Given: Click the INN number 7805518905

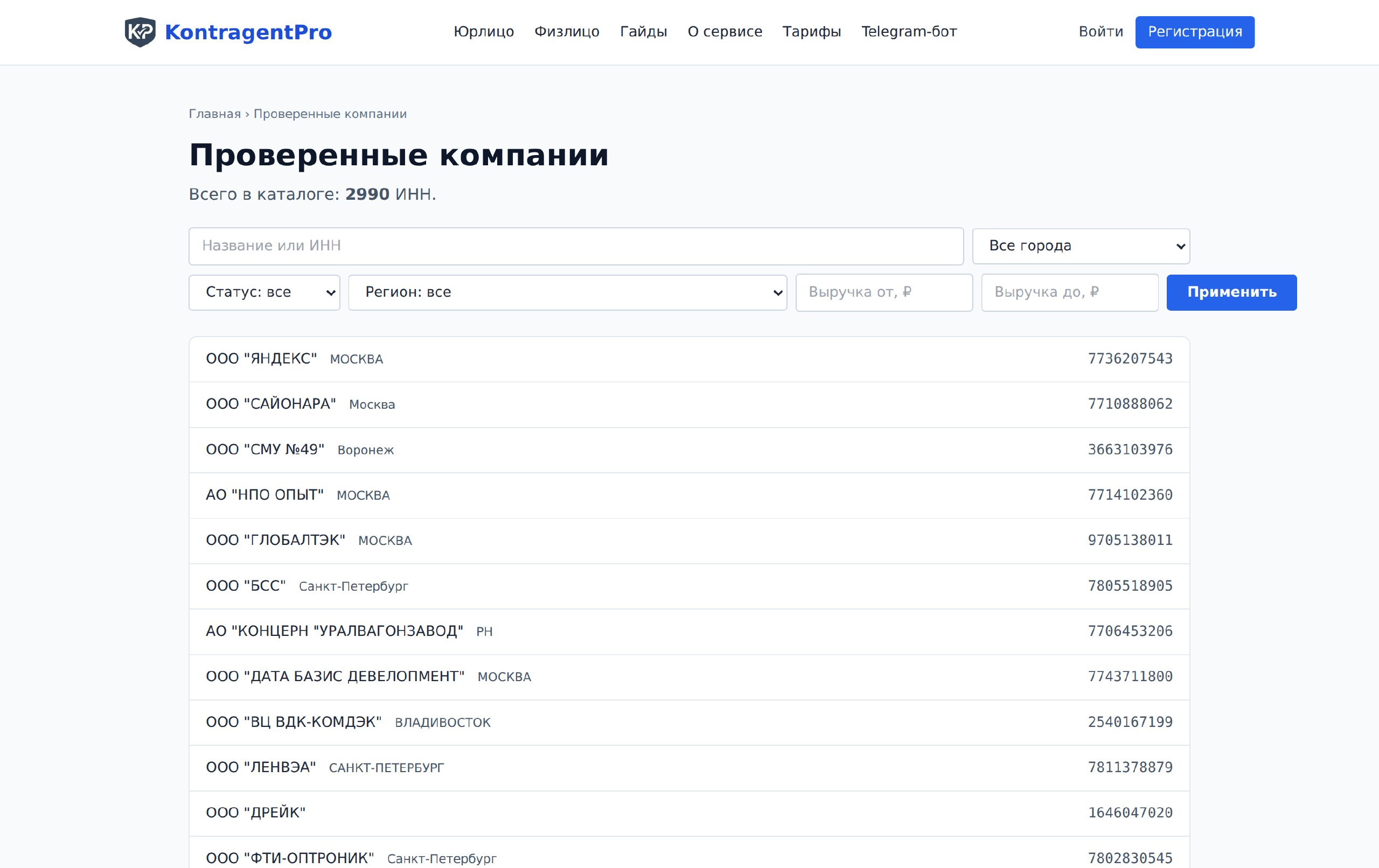Looking at the screenshot, I should [x=1130, y=586].
